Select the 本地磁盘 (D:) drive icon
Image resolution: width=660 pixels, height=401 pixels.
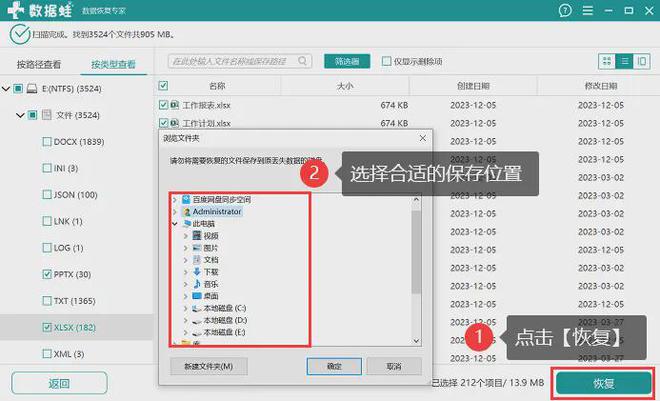coord(197,321)
